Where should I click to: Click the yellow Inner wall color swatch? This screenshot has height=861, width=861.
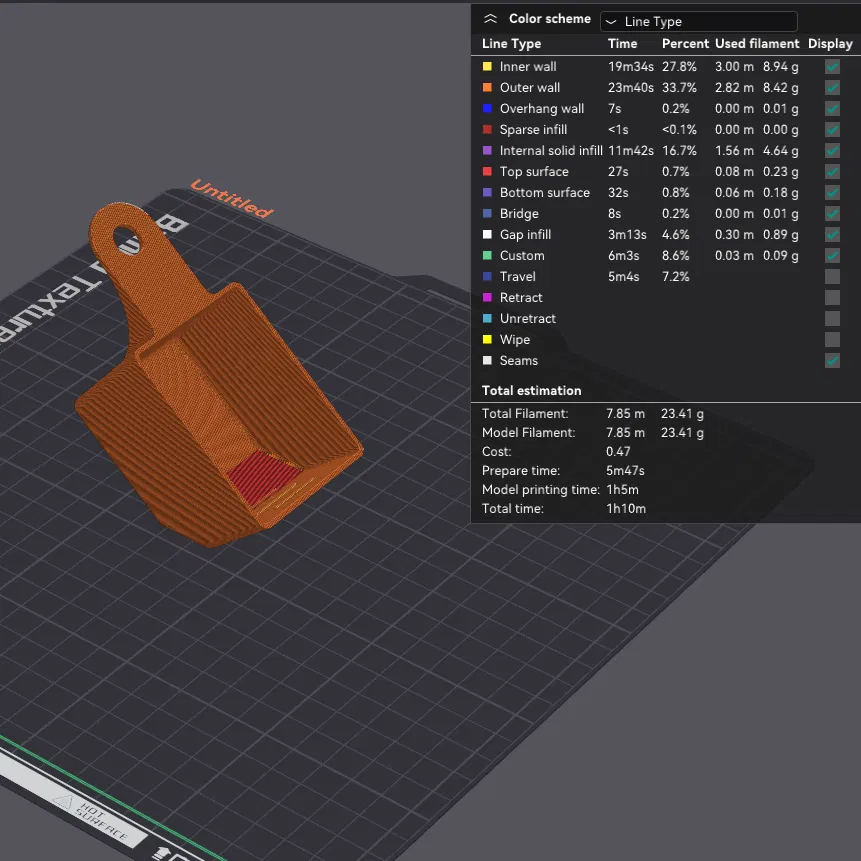click(487, 66)
